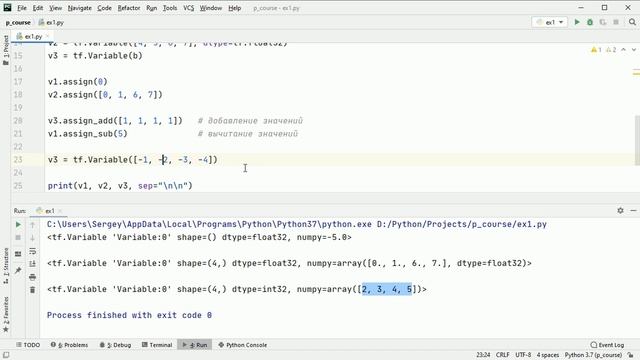Click yellow warning stripe marker
640x360 pixels.
click(x=636, y=73)
